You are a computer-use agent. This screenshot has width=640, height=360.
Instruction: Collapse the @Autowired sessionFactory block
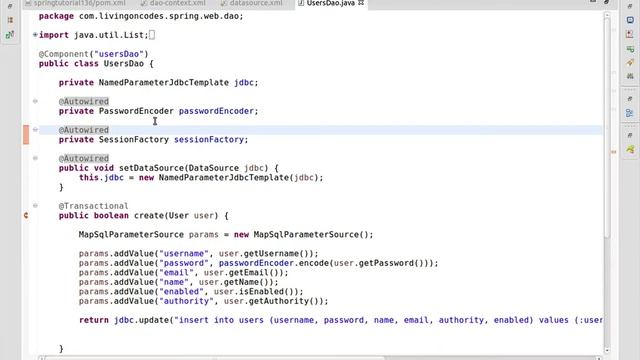[x=36, y=129]
